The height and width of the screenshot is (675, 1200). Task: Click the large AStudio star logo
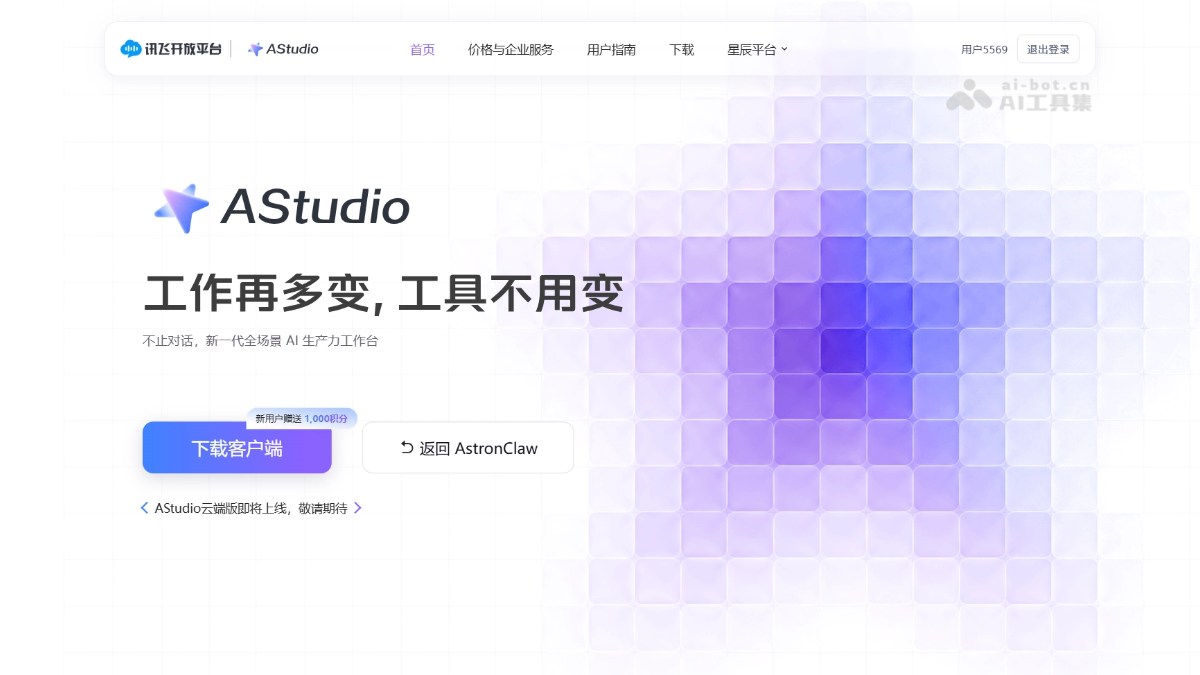[x=181, y=208]
